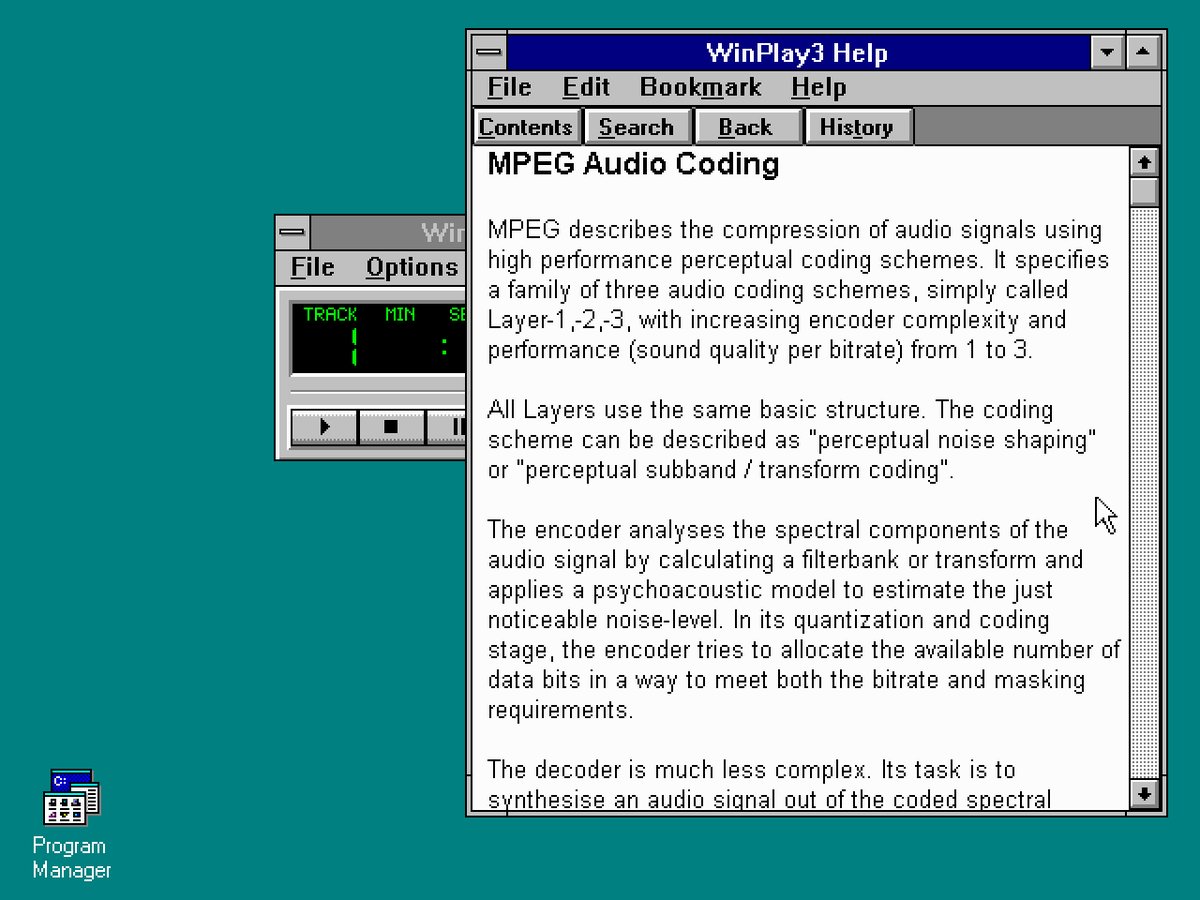Open Bookmark menu in WinPlay3 Help
Screen dimensions: 1200x900
(700, 87)
